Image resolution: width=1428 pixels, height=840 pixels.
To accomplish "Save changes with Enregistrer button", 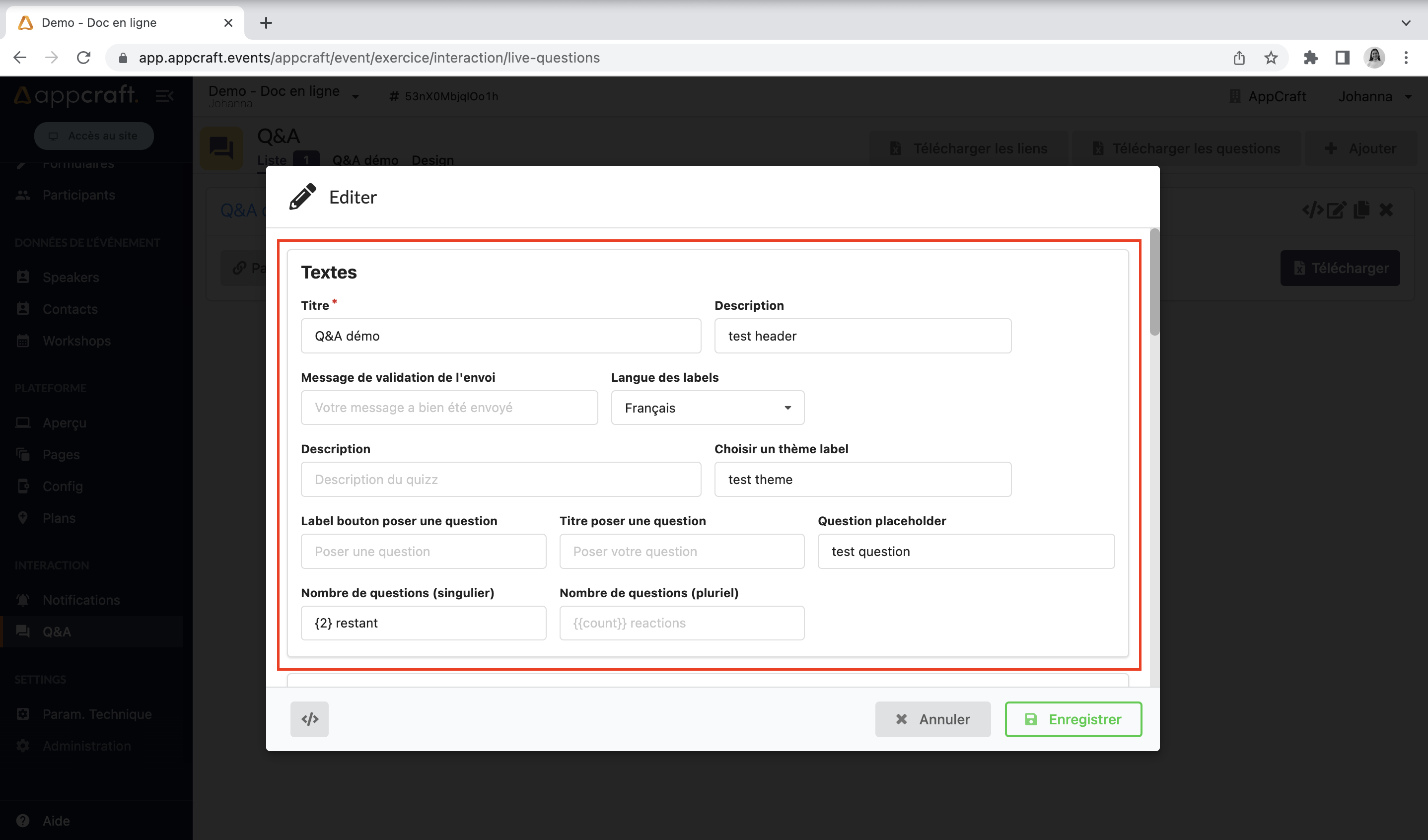I will click(x=1073, y=719).
